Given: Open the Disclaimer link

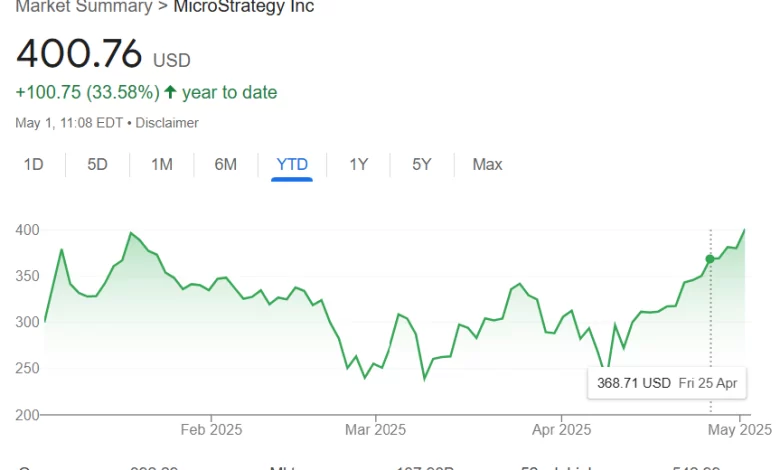Looking at the screenshot, I should click(167, 123).
